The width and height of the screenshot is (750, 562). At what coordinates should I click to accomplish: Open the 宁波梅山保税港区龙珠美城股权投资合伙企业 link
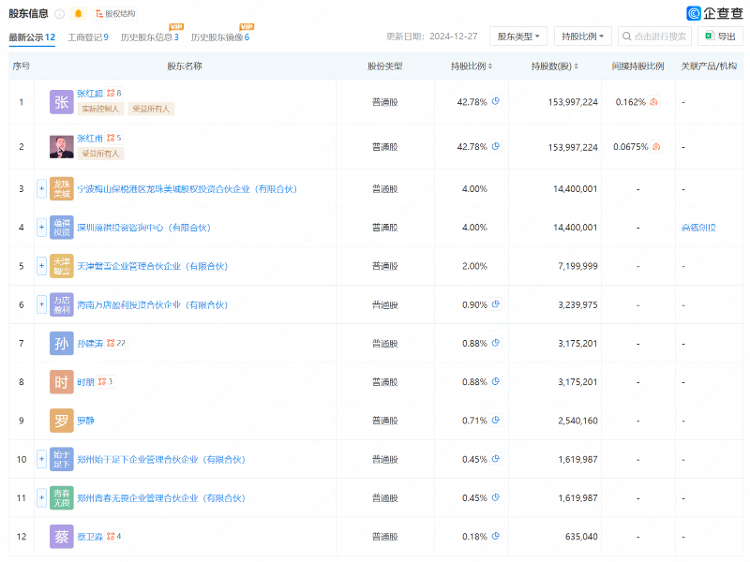(187, 189)
